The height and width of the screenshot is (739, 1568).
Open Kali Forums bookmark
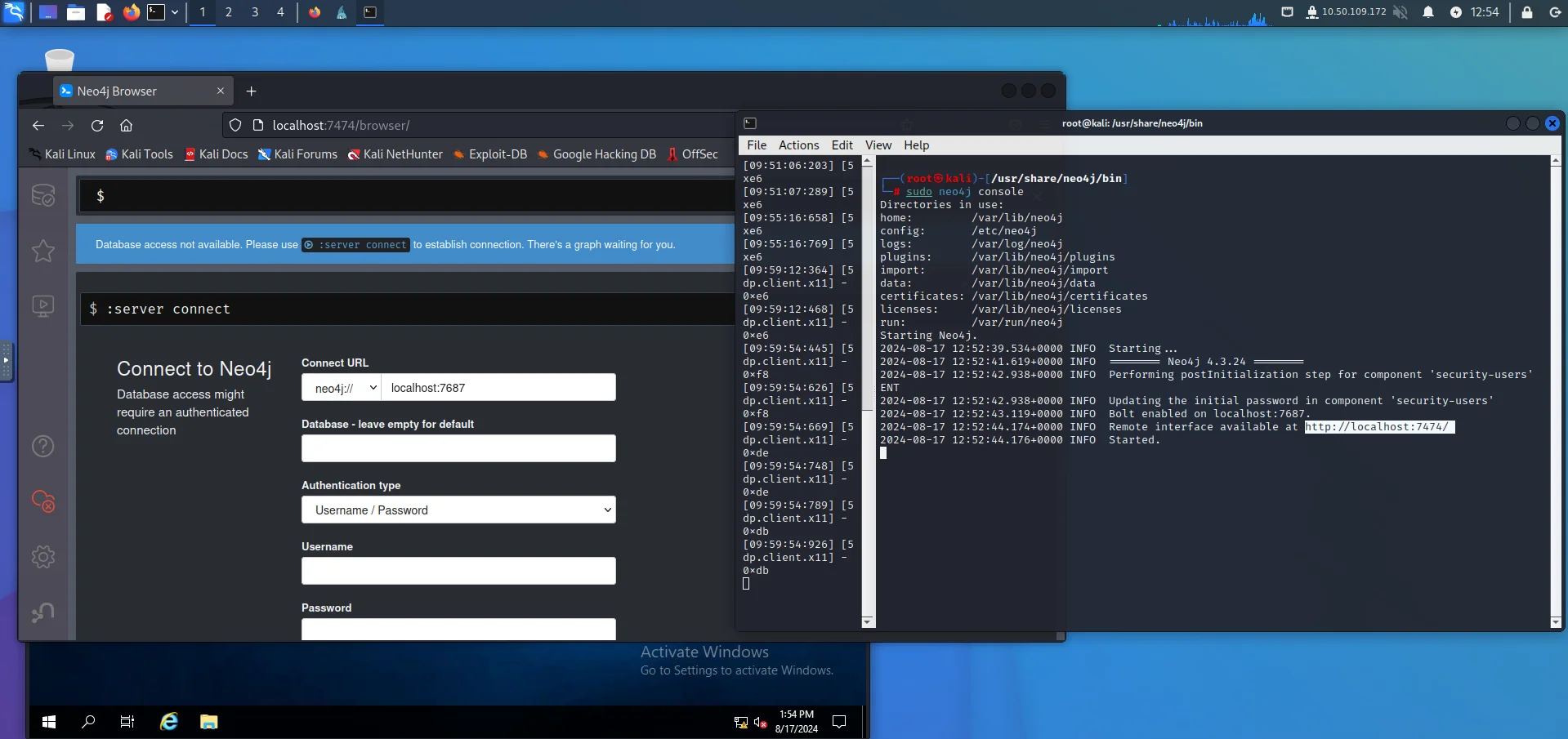(297, 154)
